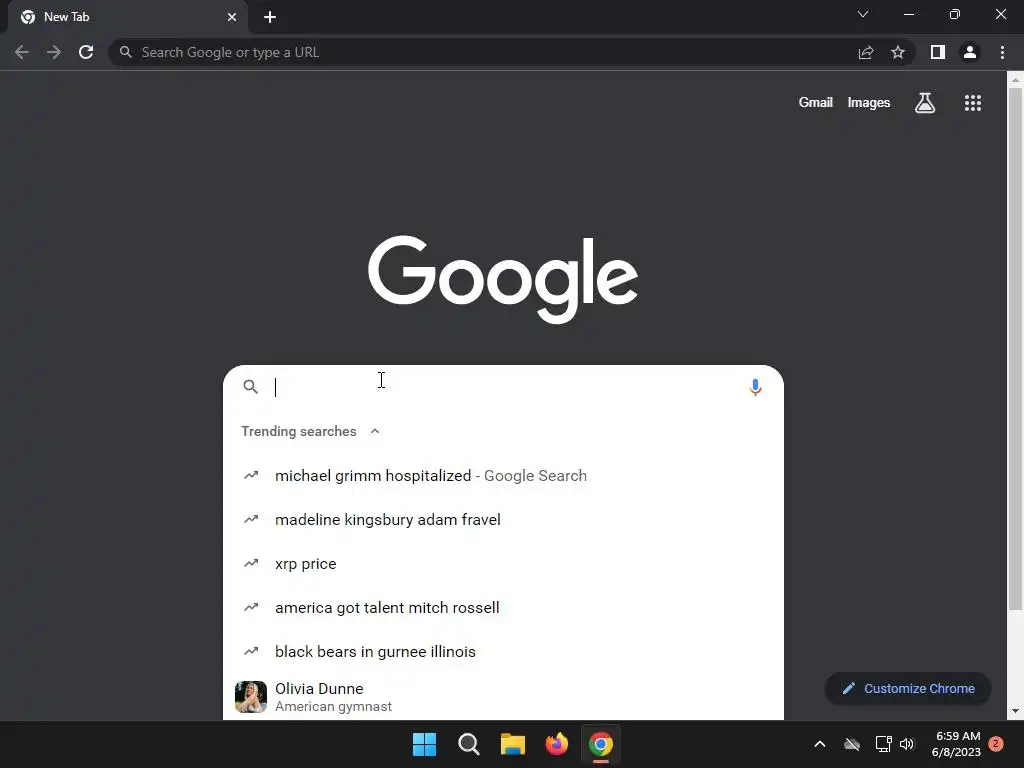Open Search Labs flask icon
Screen dimensions: 1024x768
coord(925,103)
